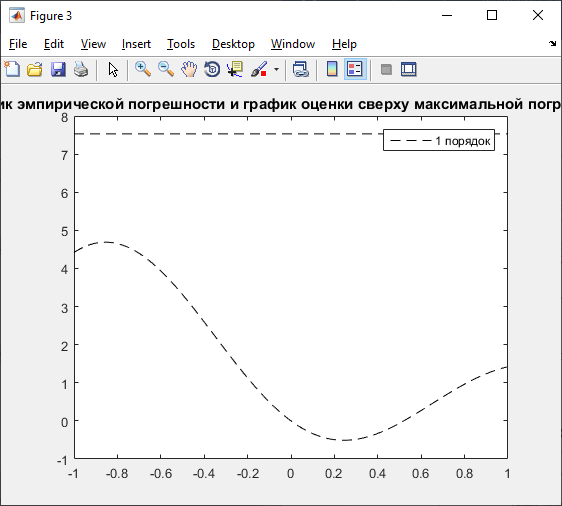The height and width of the screenshot is (506, 562).
Task: Activate the Zoom In magnifier tool
Action: click(x=143, y=69)
